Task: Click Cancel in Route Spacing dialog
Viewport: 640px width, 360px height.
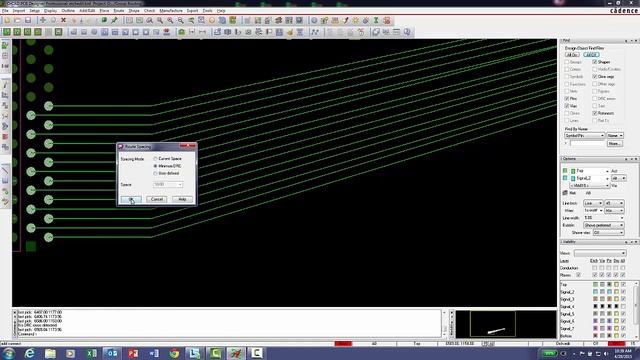Action: point(157,199)
